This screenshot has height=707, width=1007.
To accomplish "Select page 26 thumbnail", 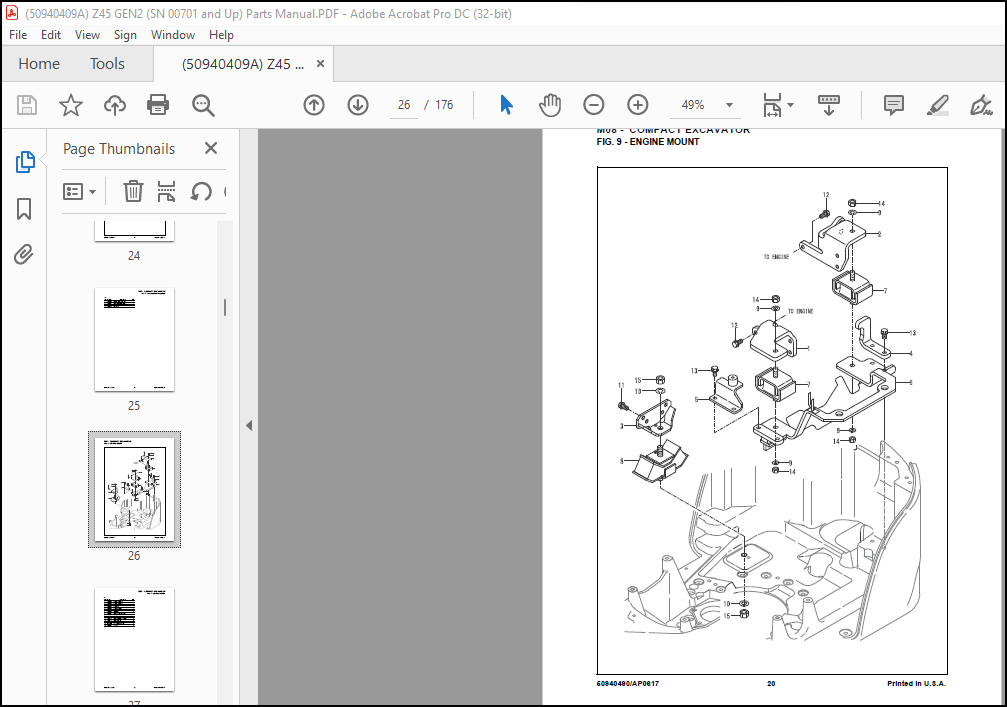I will pos(134,489).
